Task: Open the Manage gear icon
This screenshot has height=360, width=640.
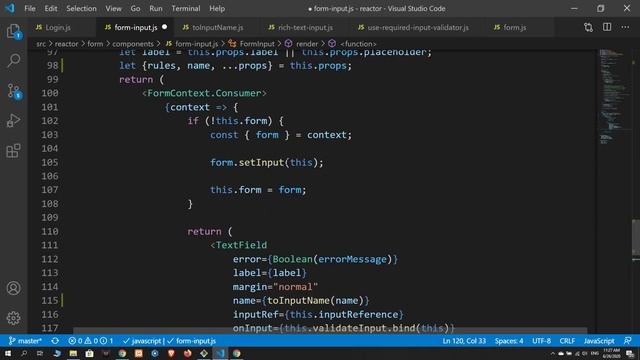Action: coord(13,318)
